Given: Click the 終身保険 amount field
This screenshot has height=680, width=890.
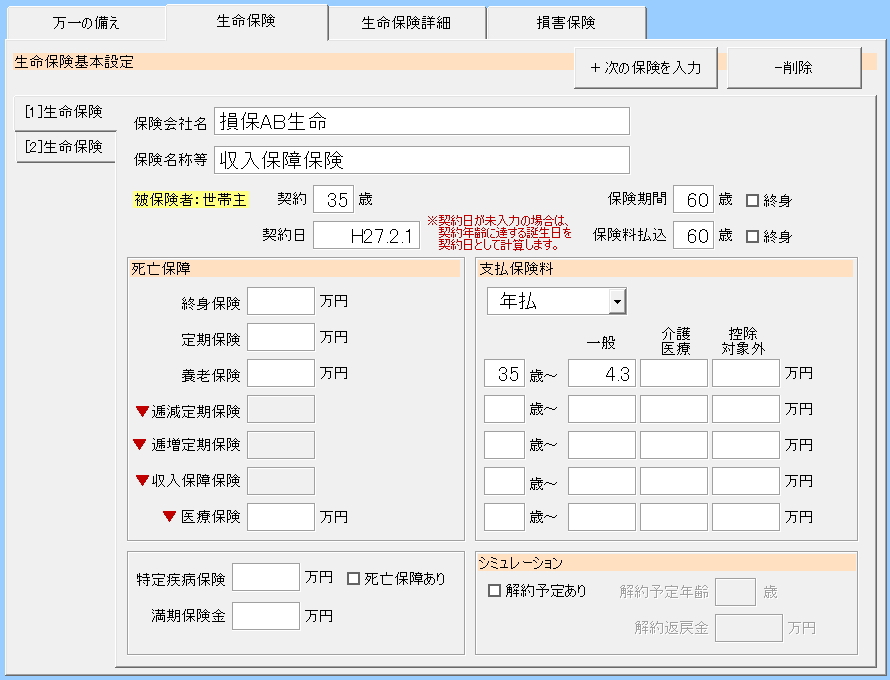Looking at the screenshot, I should [281, 301].
